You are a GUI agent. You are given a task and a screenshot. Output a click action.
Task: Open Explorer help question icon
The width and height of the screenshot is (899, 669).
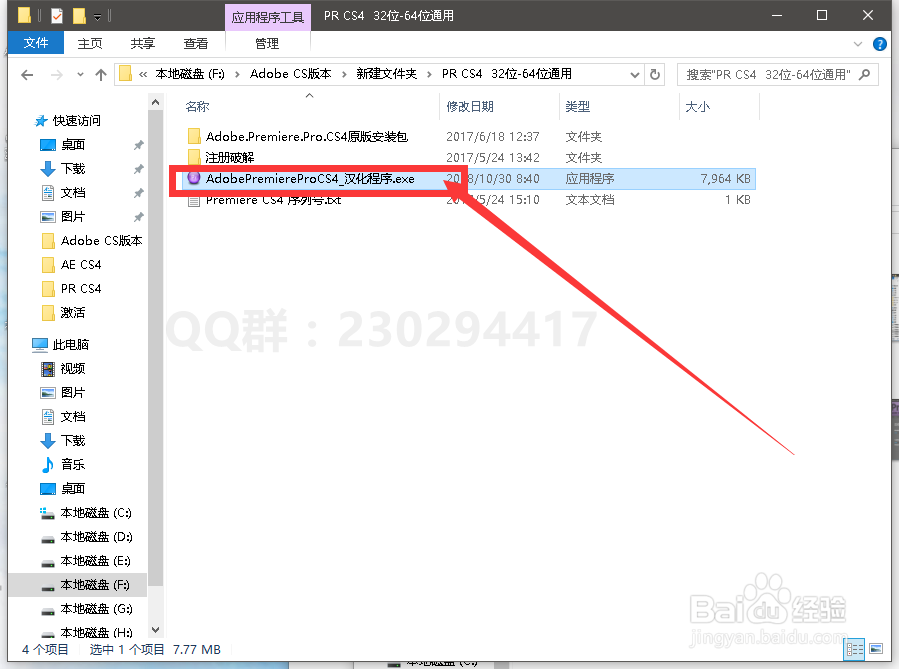click(880, 44)
